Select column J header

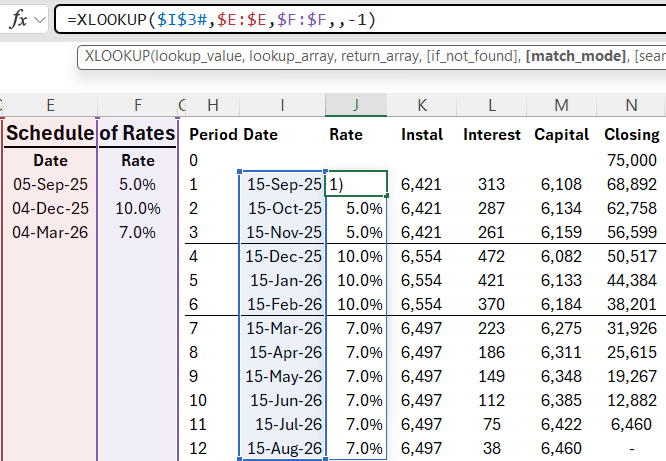(356, 105)
